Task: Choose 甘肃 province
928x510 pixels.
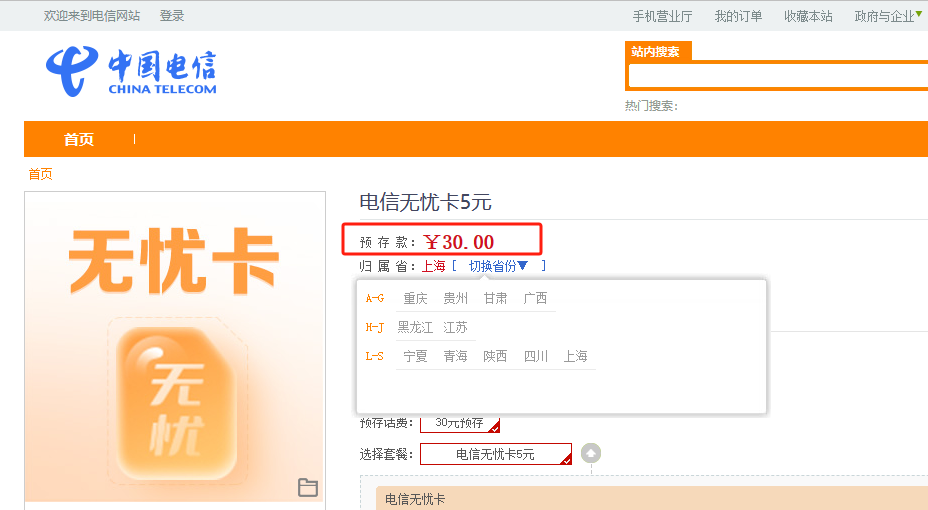Action: click(x=495, y=298)
